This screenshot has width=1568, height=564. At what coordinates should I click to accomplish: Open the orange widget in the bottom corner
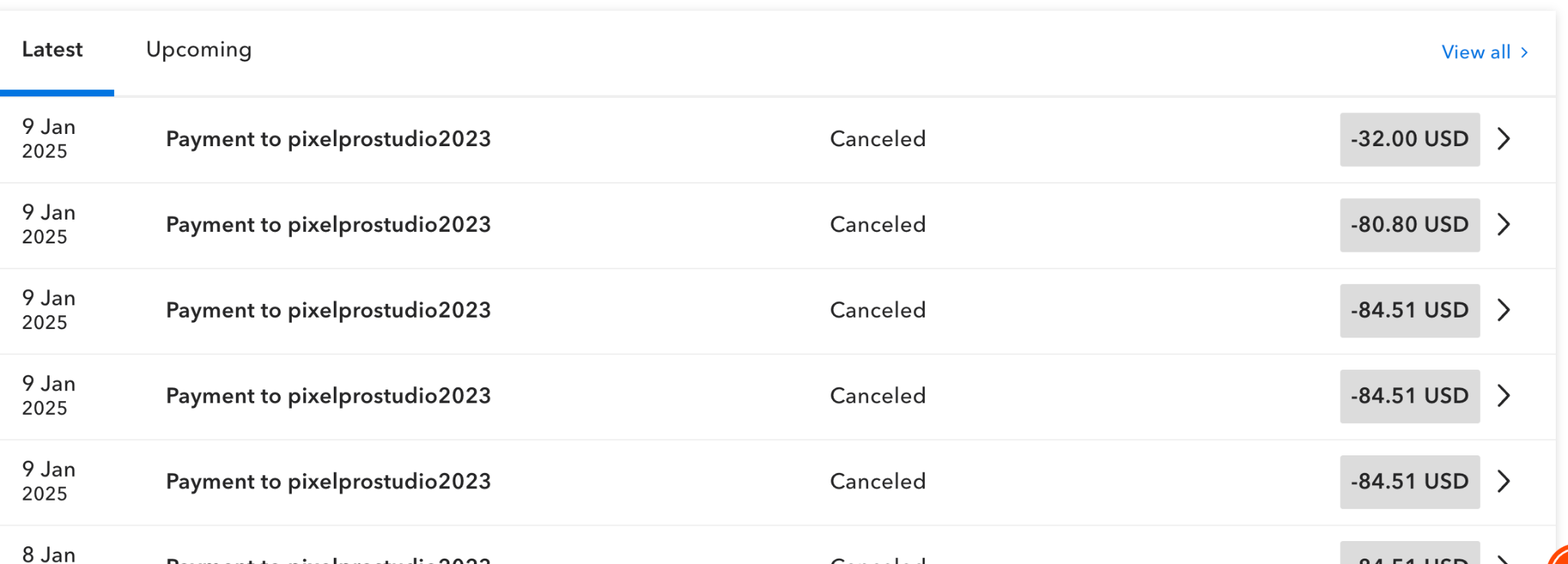point(1559,556)
